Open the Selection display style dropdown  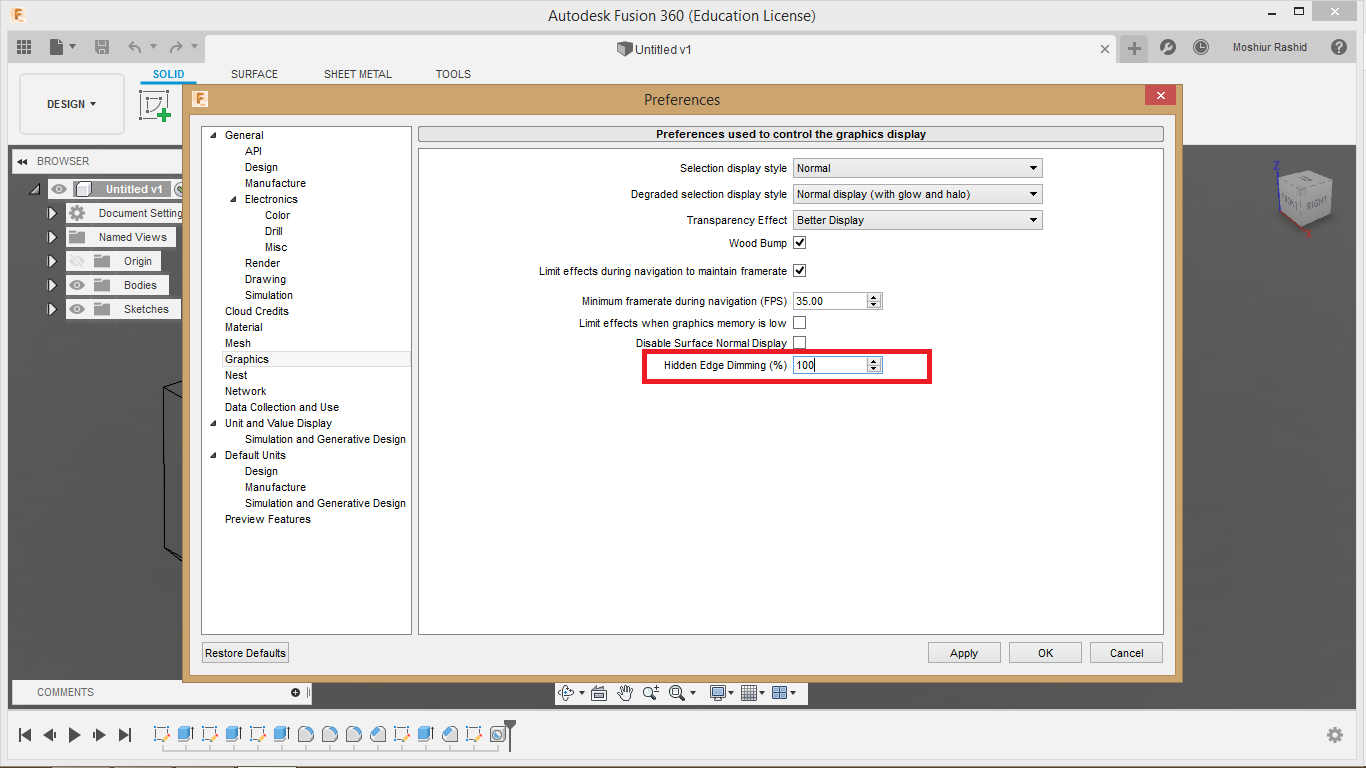918,168
